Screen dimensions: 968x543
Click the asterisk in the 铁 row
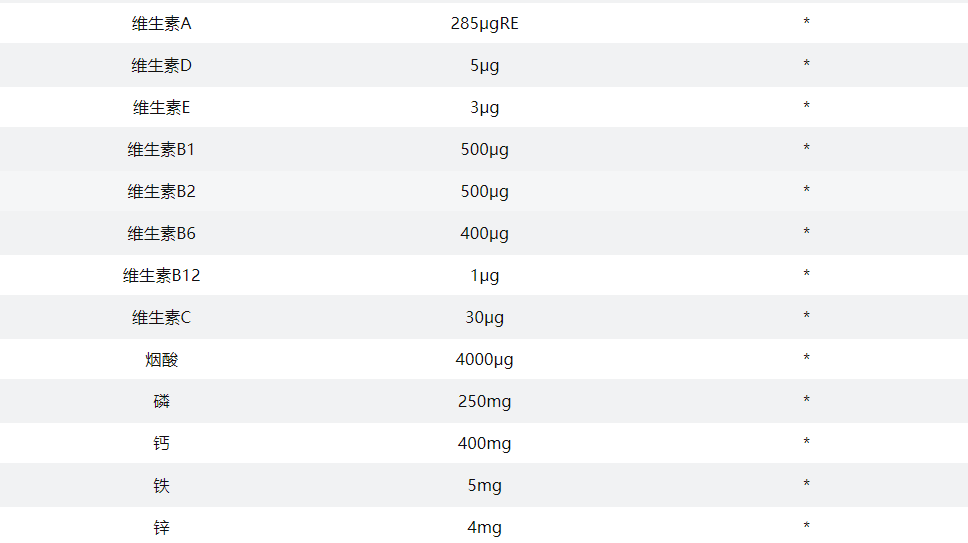pyautogui.click(x=806, y=486)
